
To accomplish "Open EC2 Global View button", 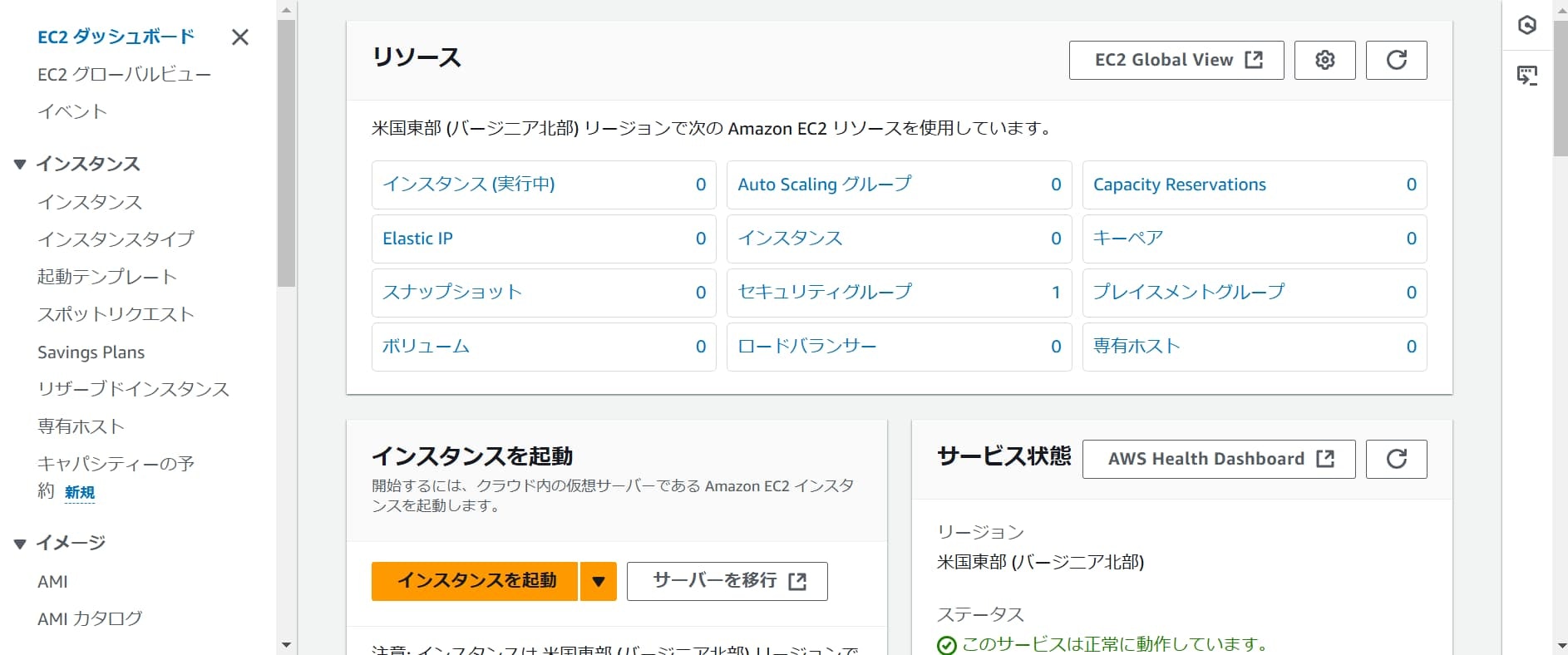I will 1176,60.
